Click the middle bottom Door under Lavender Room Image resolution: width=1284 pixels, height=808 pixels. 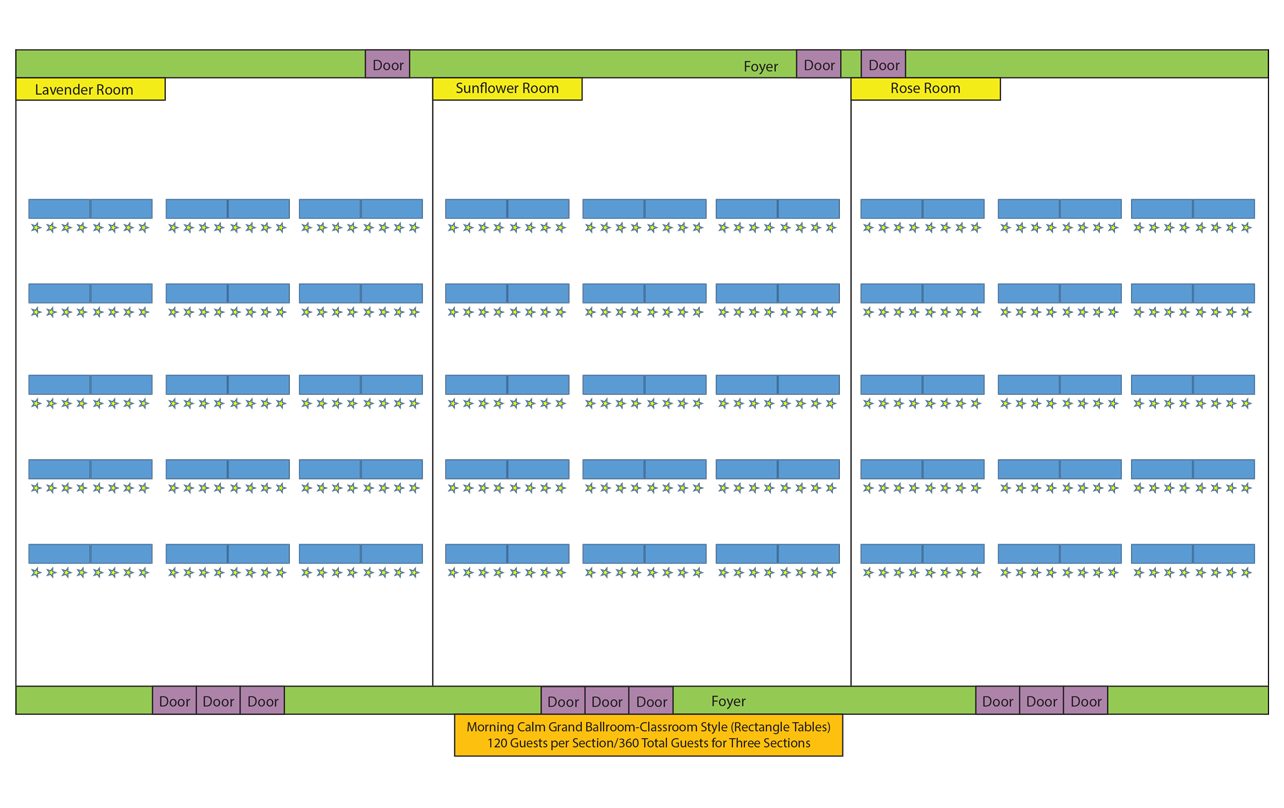pos(218,700)
